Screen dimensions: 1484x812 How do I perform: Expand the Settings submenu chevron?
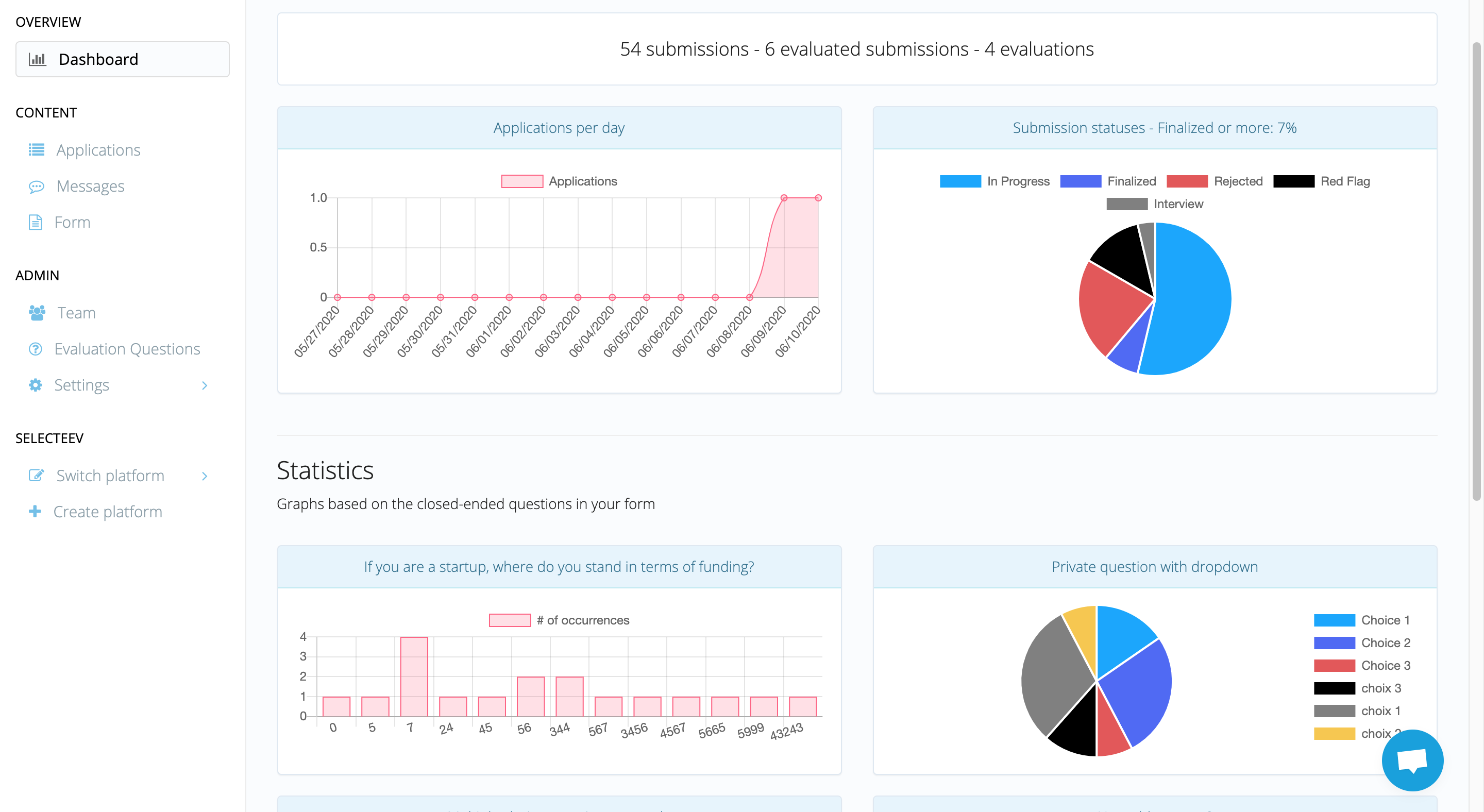(x=205, y=385)
